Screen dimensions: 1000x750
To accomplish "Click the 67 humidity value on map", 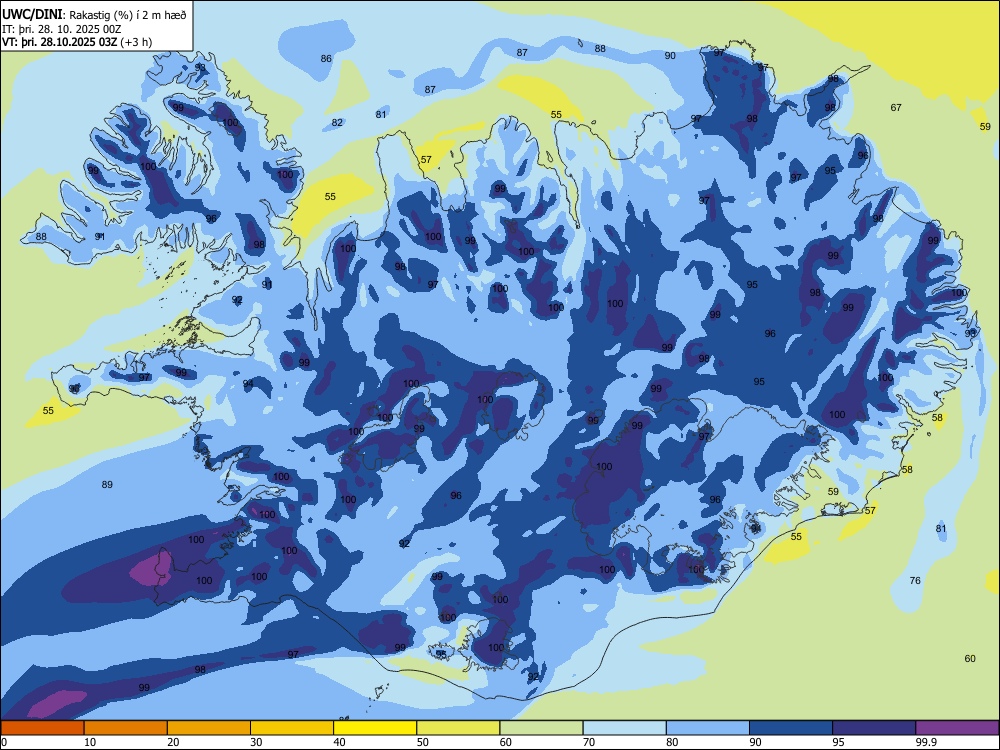I will coord(896,108).
